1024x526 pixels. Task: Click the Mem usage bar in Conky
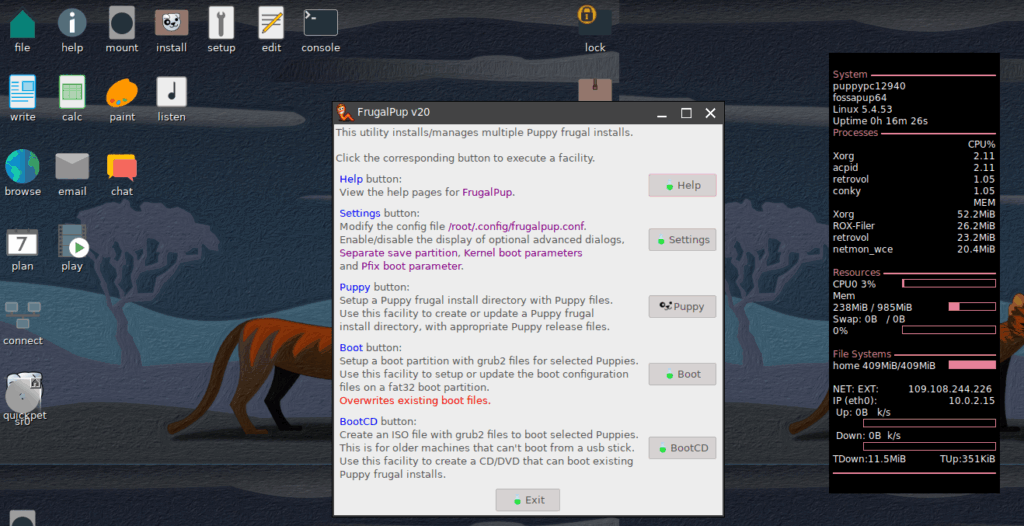pyautogui.click(x=972, y=307)
